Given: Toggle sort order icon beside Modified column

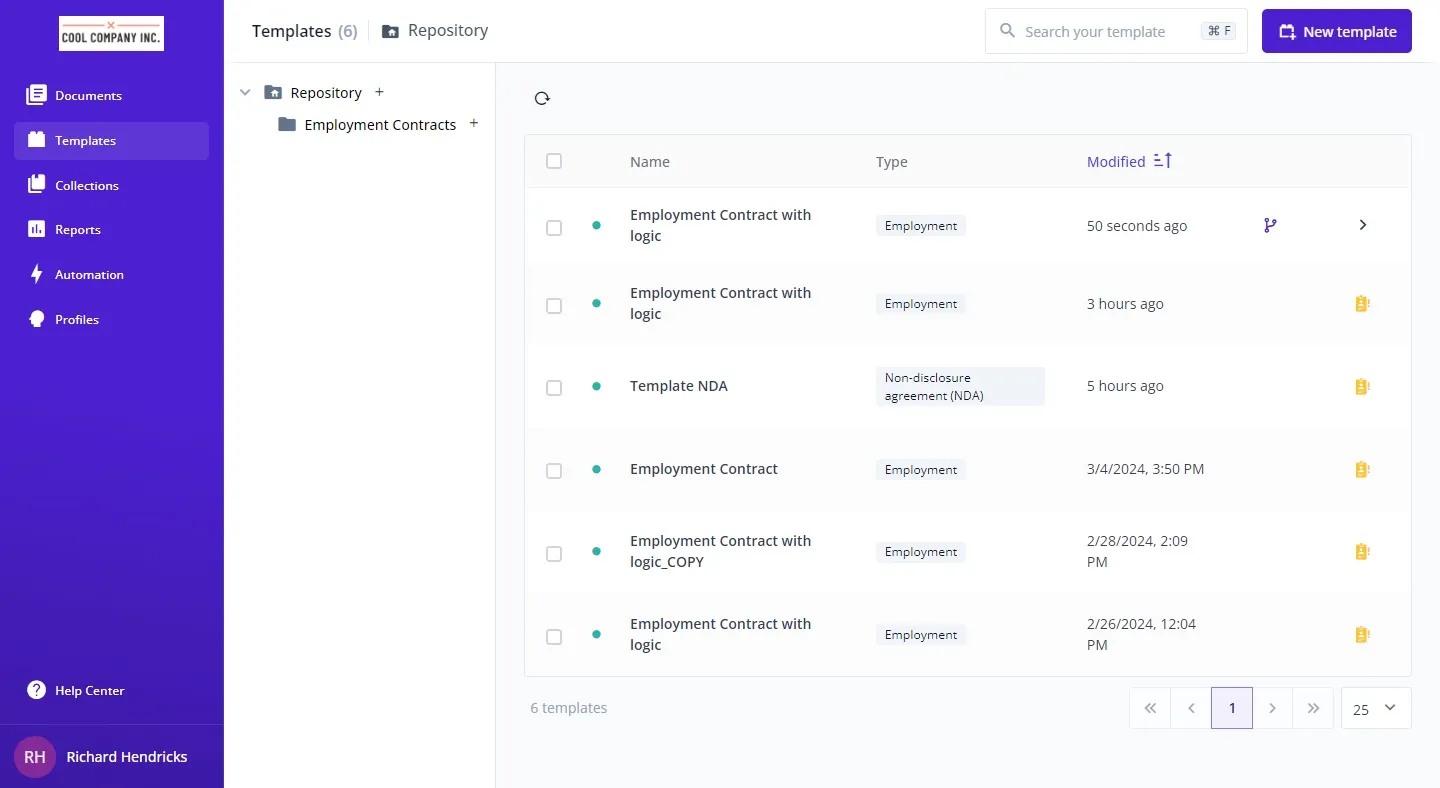Looking at the screenshot, I should tap(1162, 161).
